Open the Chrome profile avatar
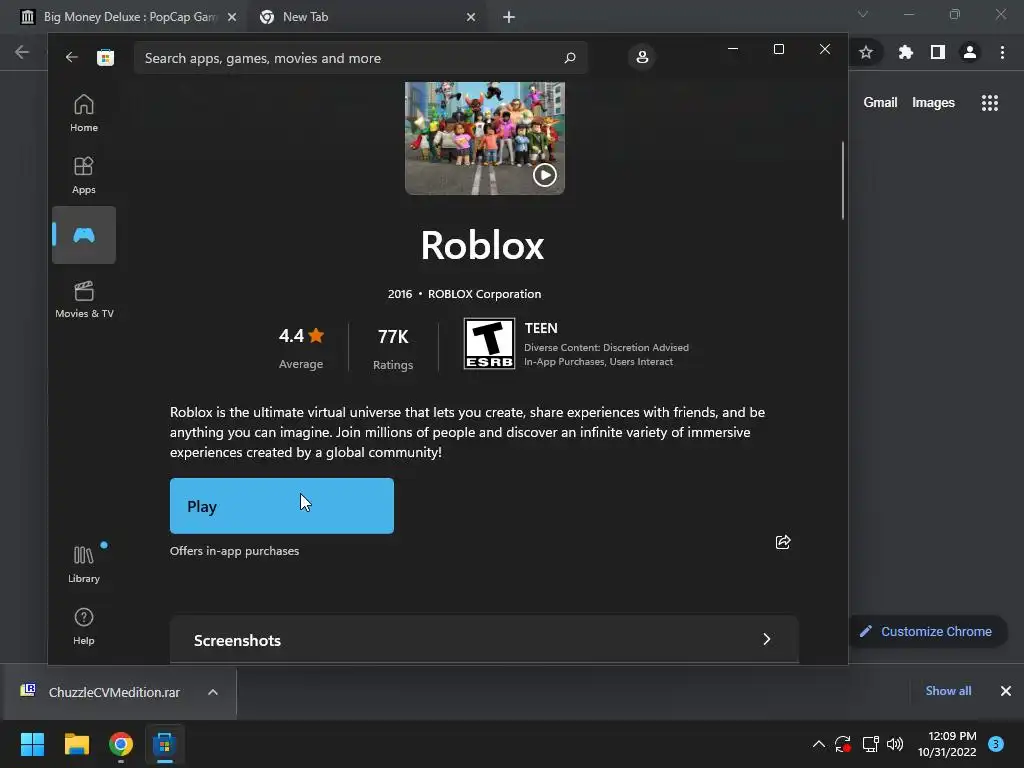The width and height of the screenshot is (1024, 768). click(x=970, y=52)
